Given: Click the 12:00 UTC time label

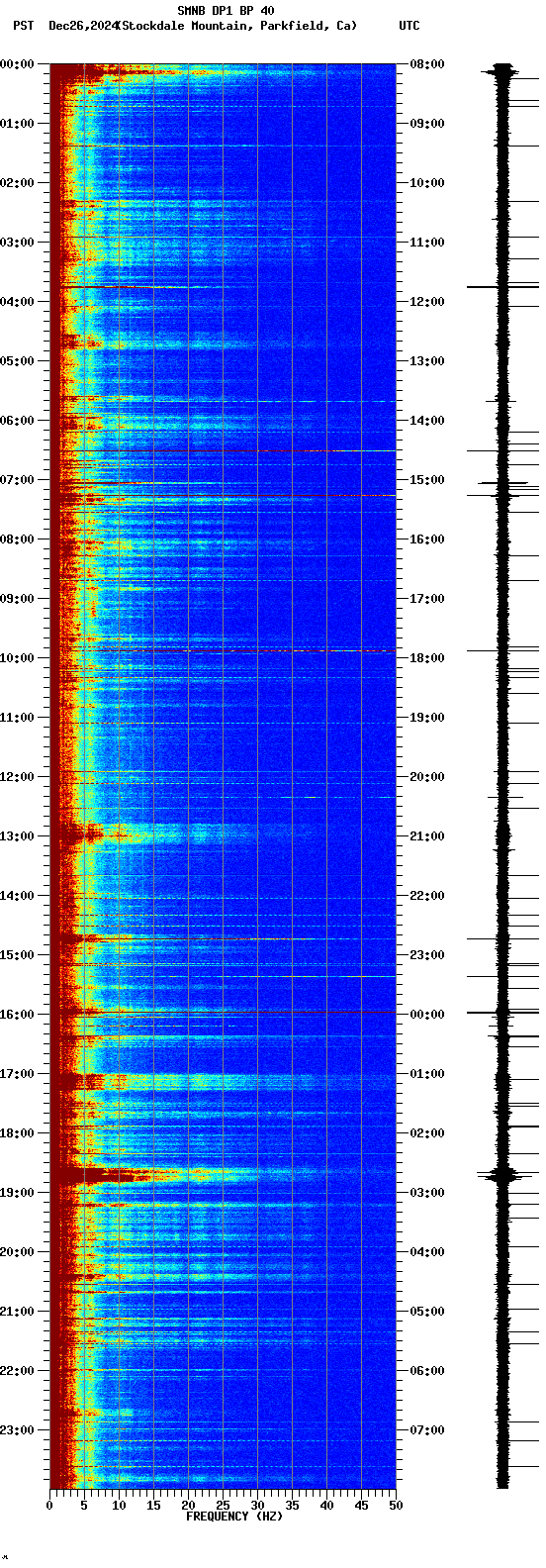Looking at the screenshot, I should click(x=426, y=302).
